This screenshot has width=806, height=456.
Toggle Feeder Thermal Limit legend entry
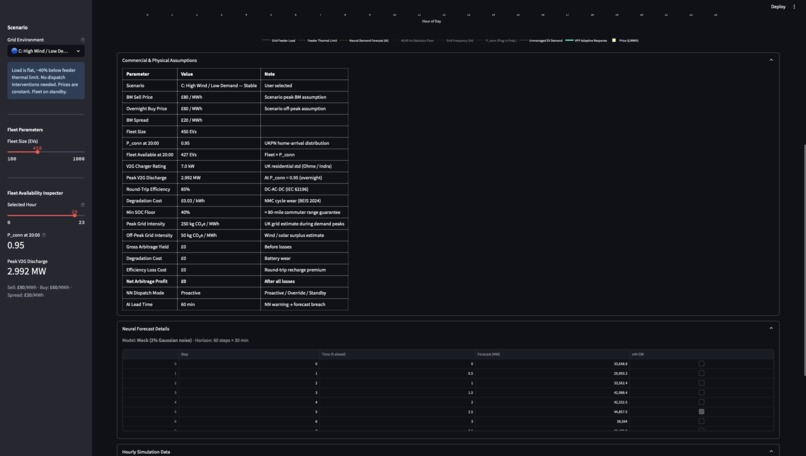[x=318, y=40]
